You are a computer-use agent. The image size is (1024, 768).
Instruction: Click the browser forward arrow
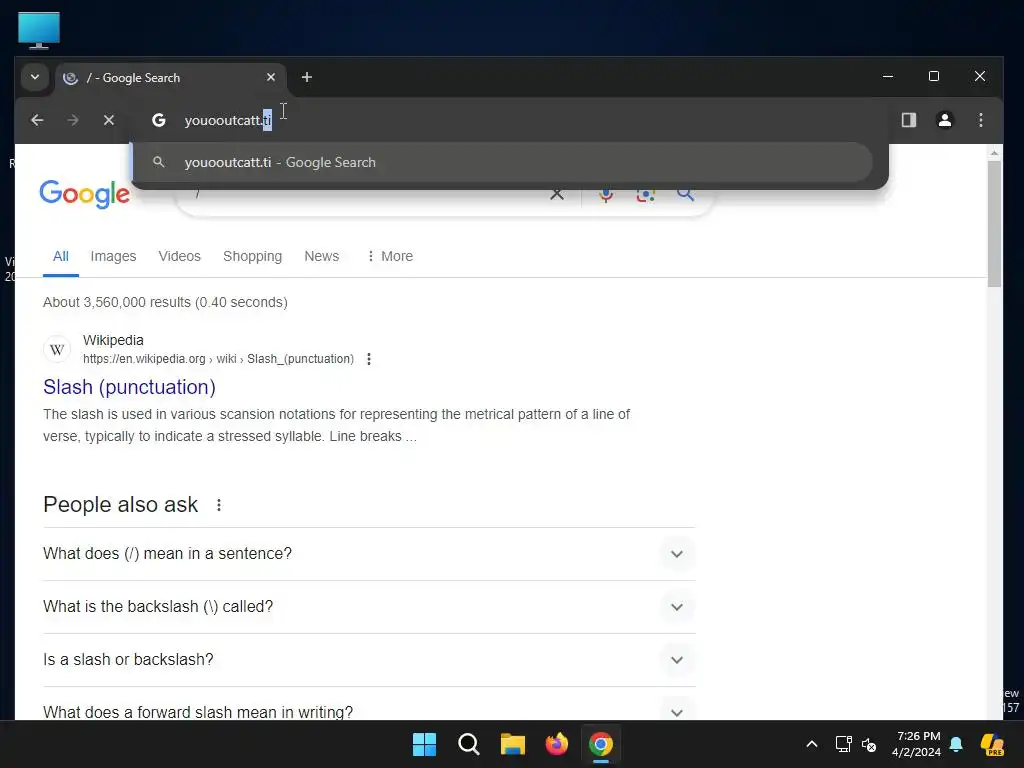[x=73, y=120]
